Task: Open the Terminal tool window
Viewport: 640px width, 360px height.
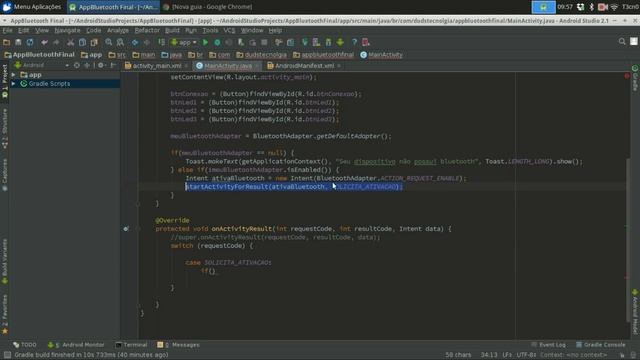Action: coord(131,345)
